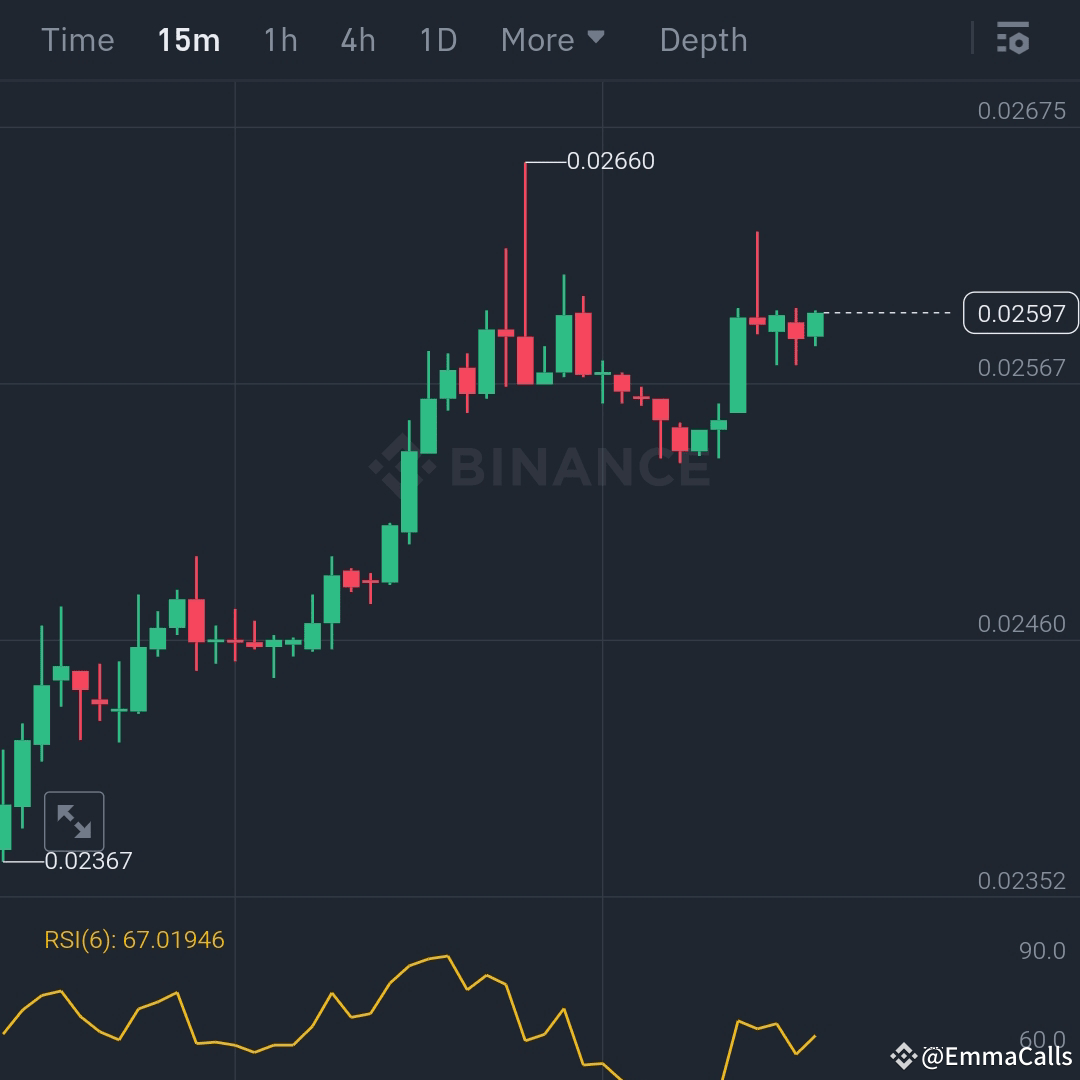This screenshot has width=1080, height=1080.
Task: Click the low marker 0.02367
Action: coord(88,861)
